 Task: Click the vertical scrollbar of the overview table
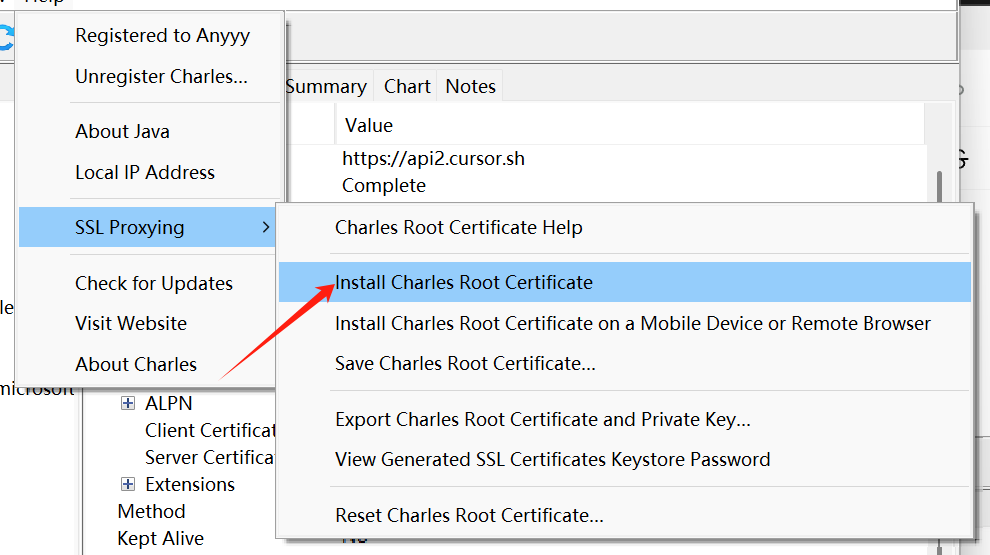[939, 186]
